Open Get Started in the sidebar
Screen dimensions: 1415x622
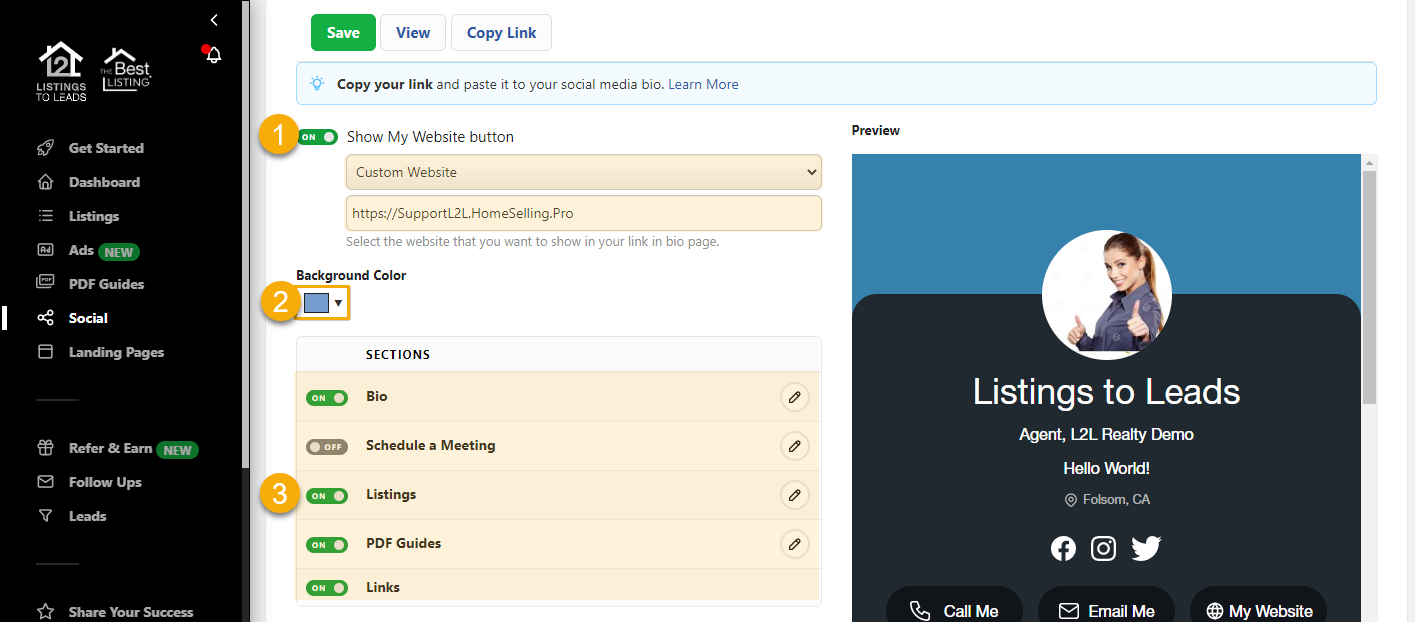point(106,148)
